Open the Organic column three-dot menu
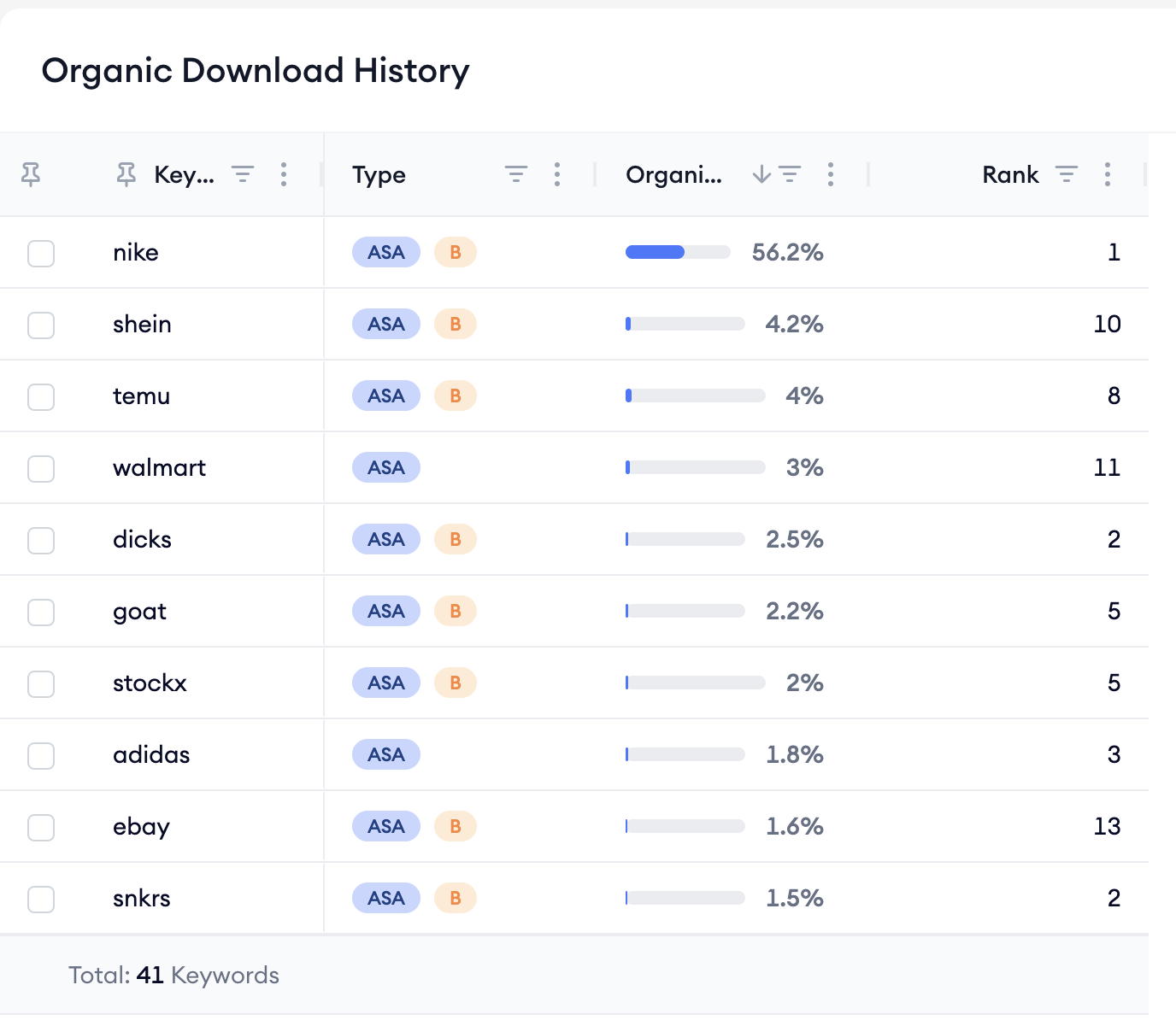Image resolution: width=1176 pixels, height=1020 pixels. point(831,175)
